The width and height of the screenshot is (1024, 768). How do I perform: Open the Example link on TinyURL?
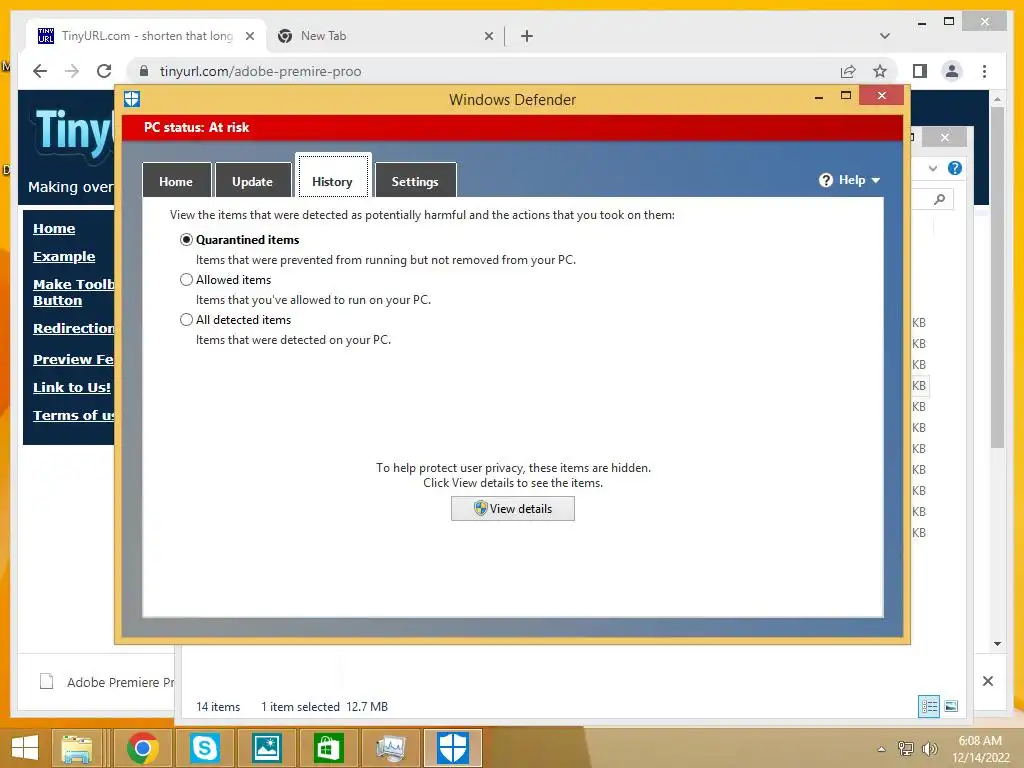[64, 257]
